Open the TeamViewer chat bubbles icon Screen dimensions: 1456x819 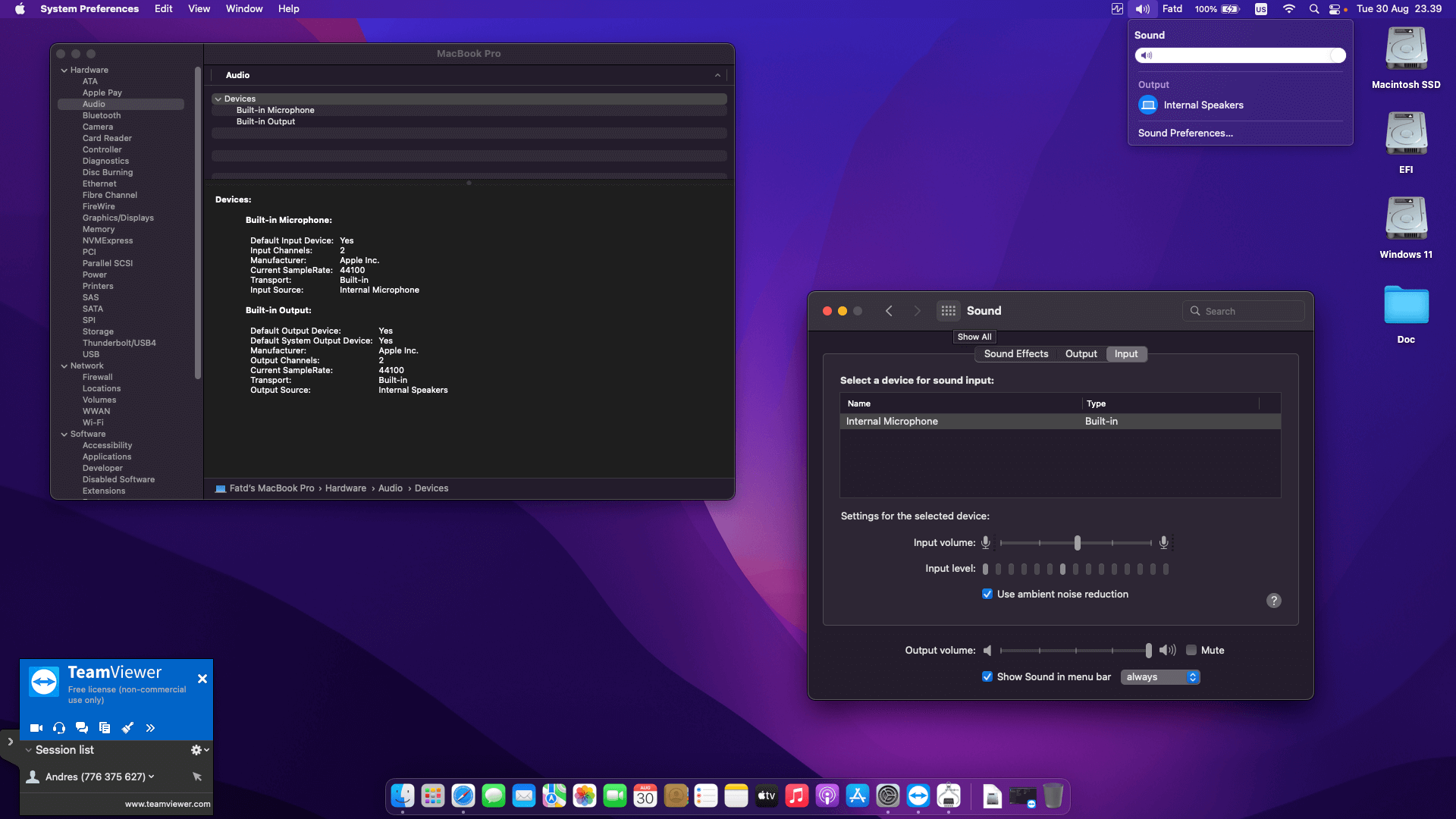82,728
